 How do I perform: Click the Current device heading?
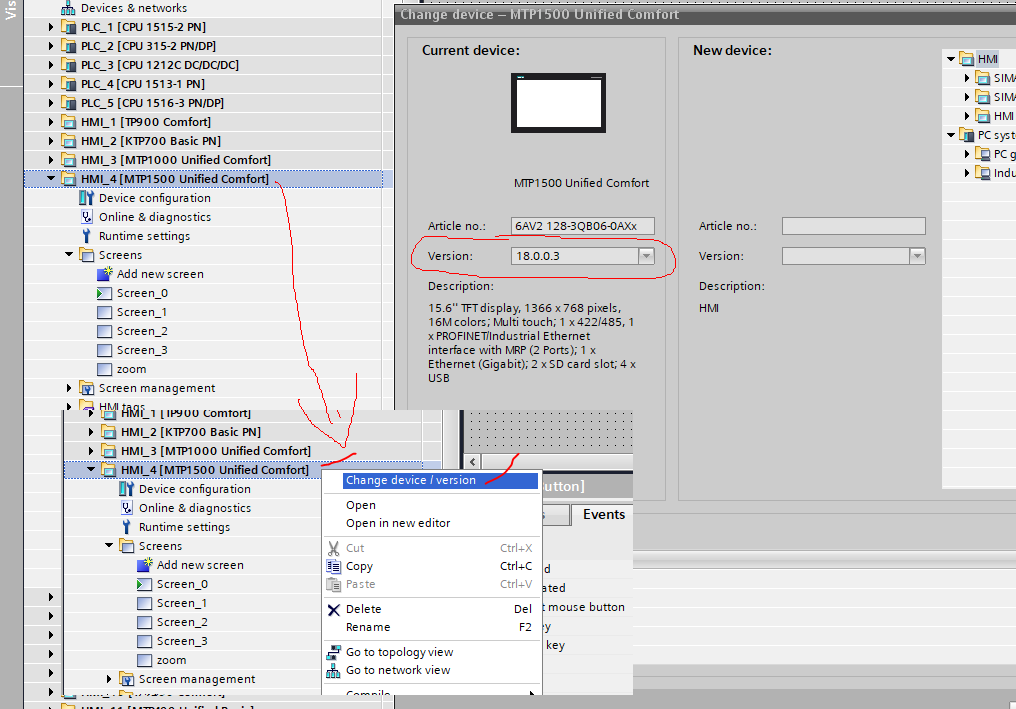[x=470, y=51]
